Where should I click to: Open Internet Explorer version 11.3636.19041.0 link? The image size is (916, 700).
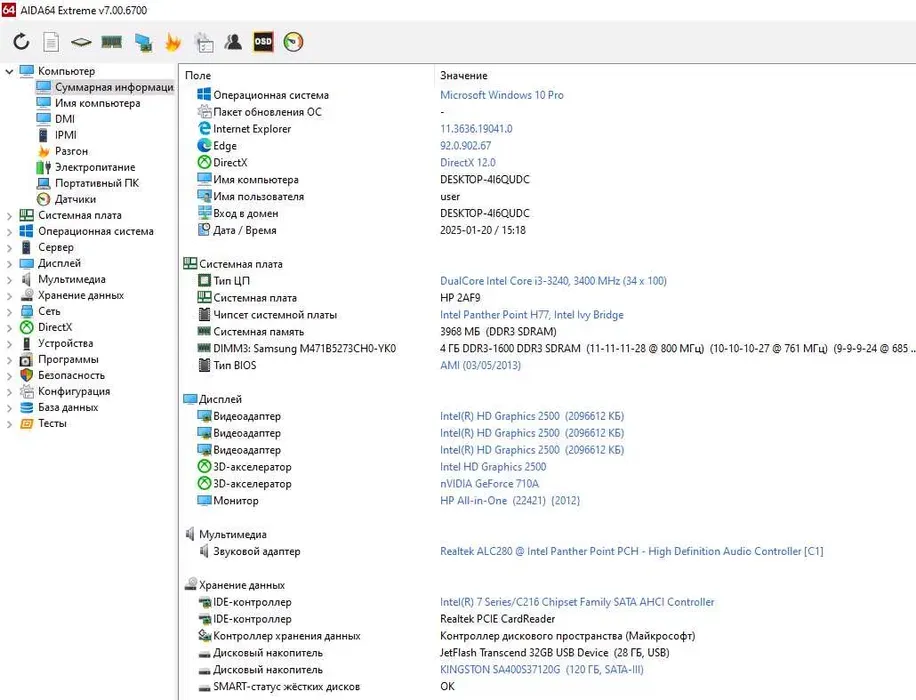pyautogui.click(x=476, y=129)
